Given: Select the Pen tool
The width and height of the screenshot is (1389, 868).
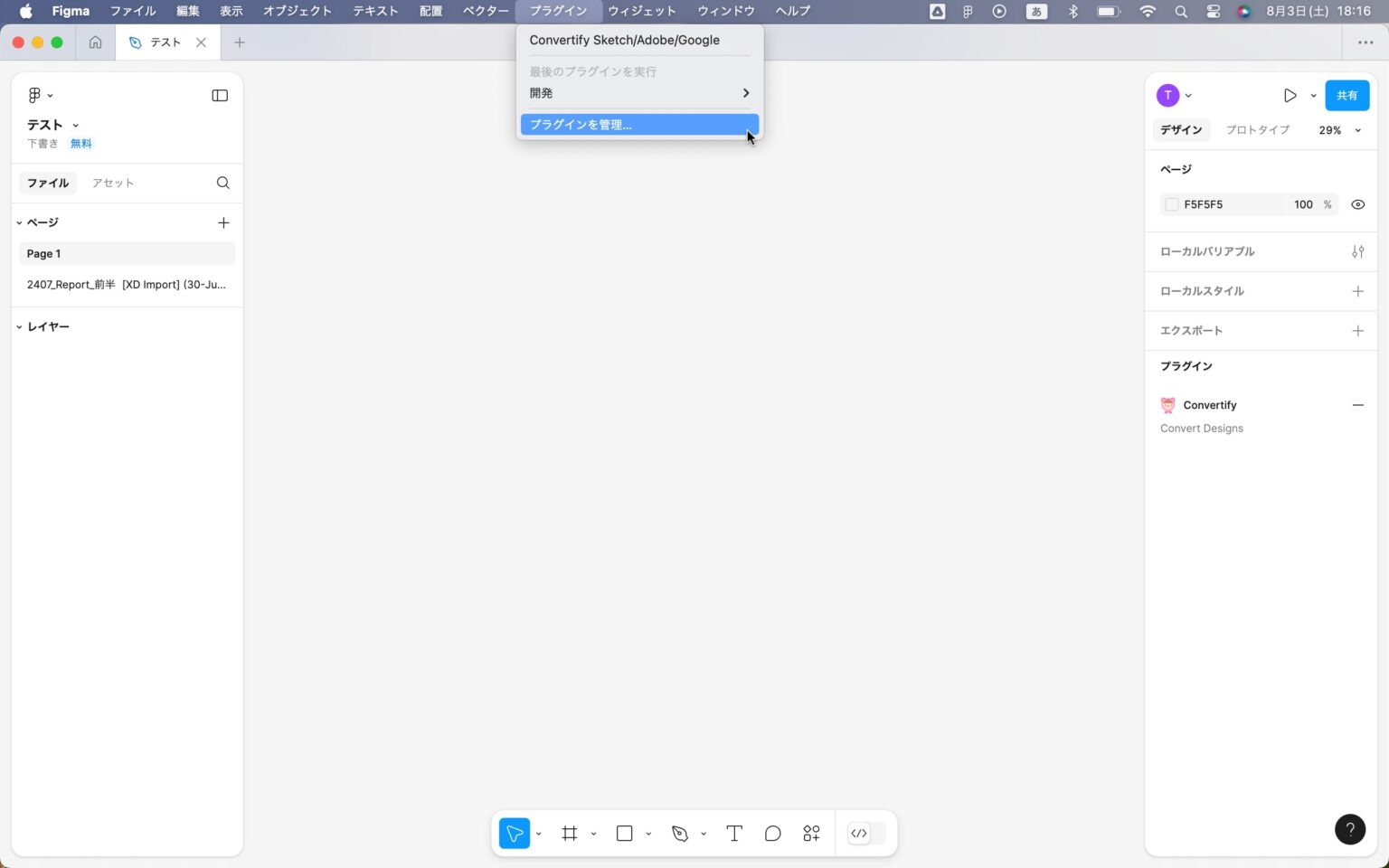Looking at the screenshot, I should [x=680, y=834].
